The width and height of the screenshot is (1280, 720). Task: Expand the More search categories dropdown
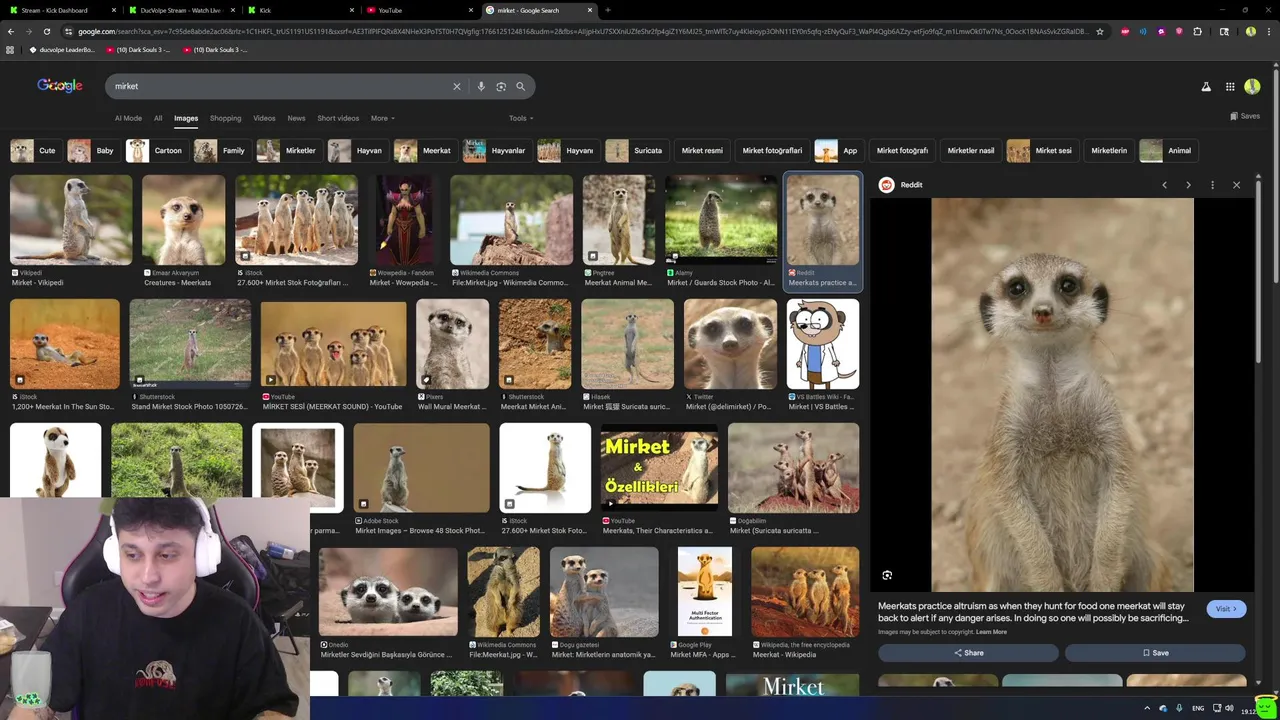click(382, 118)
